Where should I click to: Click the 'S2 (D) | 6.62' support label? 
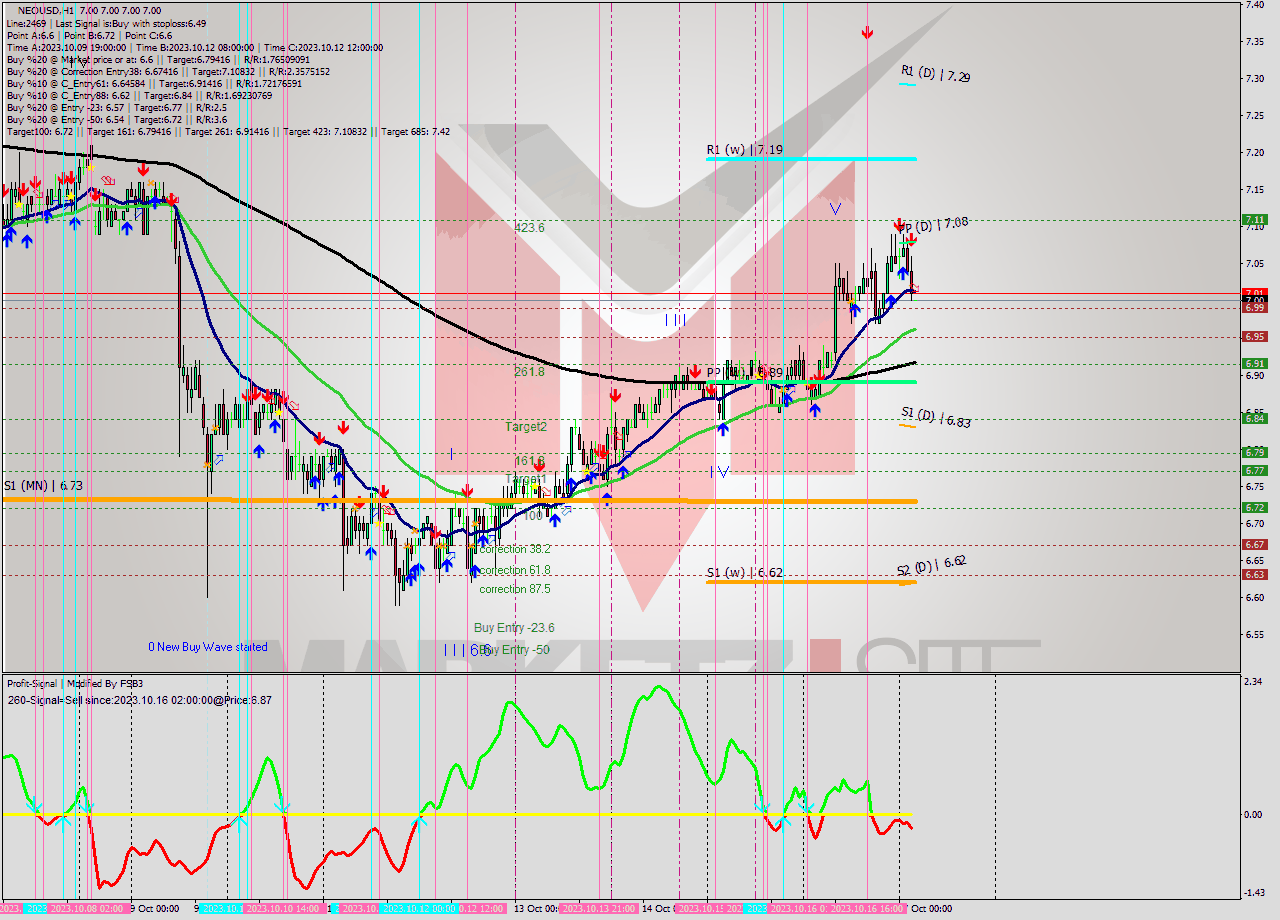pos(931,567)
